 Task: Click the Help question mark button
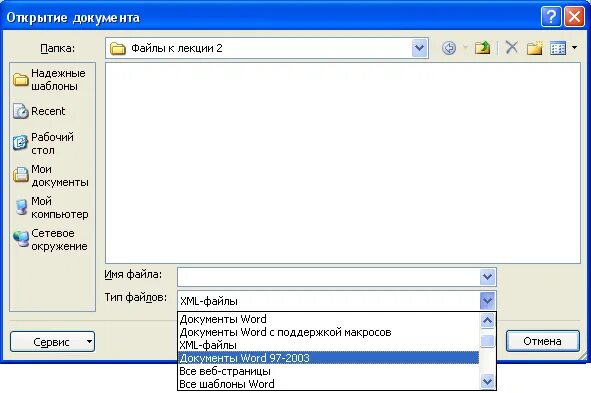[x=551, y=17]
